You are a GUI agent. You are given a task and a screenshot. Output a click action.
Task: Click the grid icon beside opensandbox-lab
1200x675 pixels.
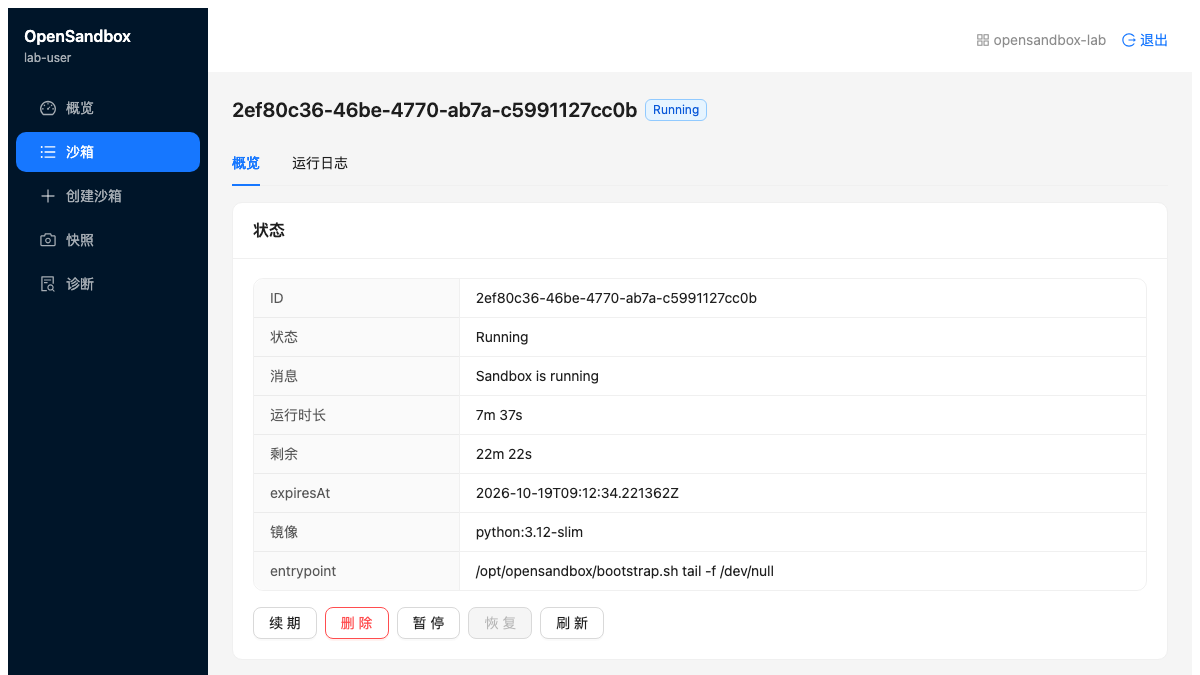click(983, 40)
